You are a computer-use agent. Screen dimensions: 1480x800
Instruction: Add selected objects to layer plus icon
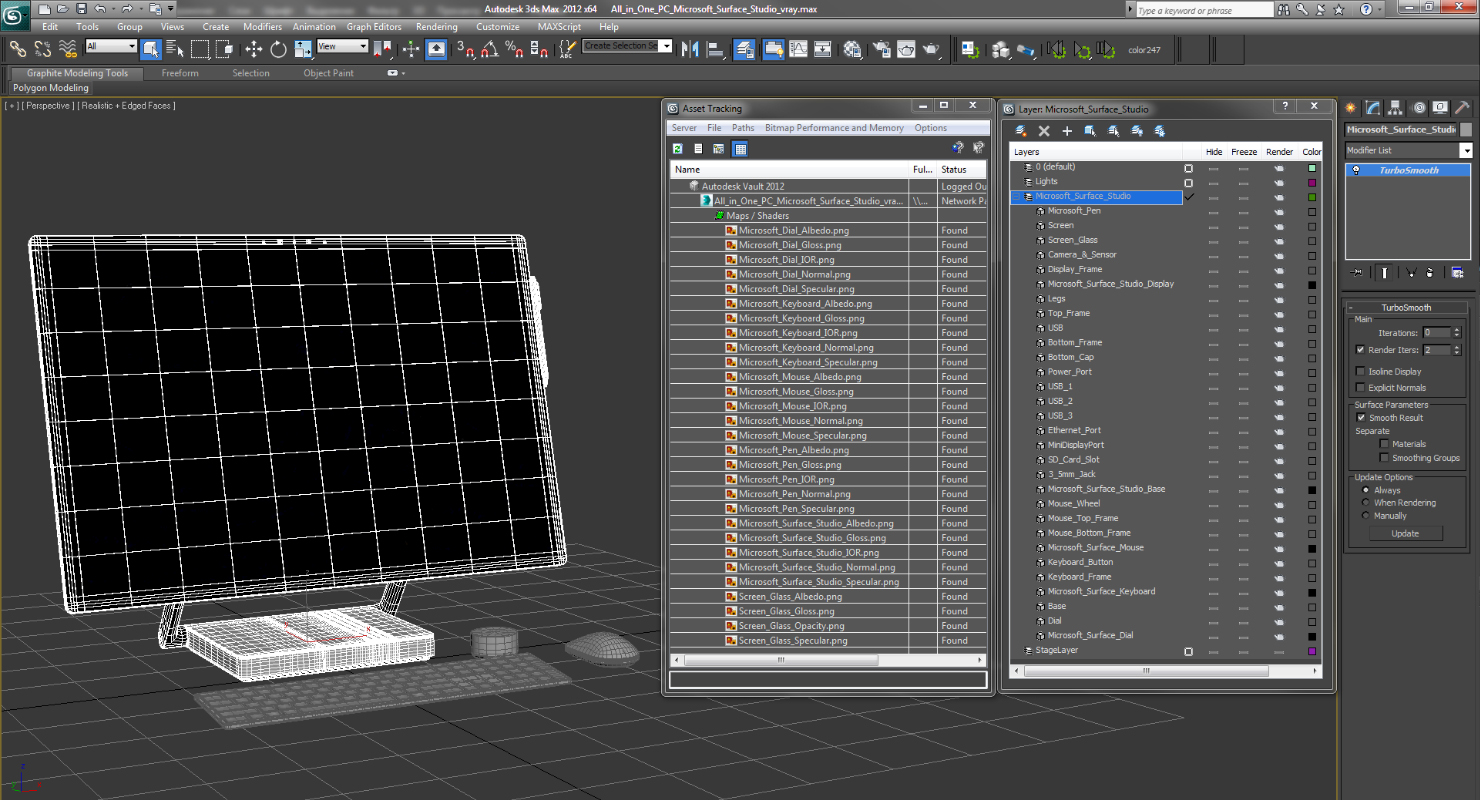click(x=1067, y=131)
